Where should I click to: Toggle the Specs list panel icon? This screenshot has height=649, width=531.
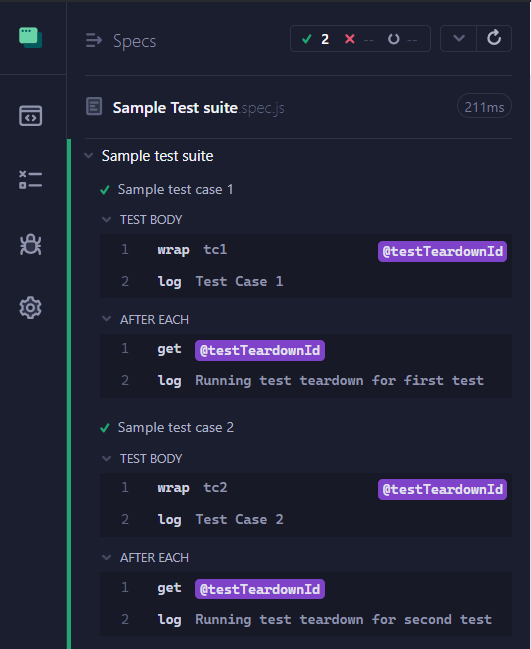pos(94,41)
